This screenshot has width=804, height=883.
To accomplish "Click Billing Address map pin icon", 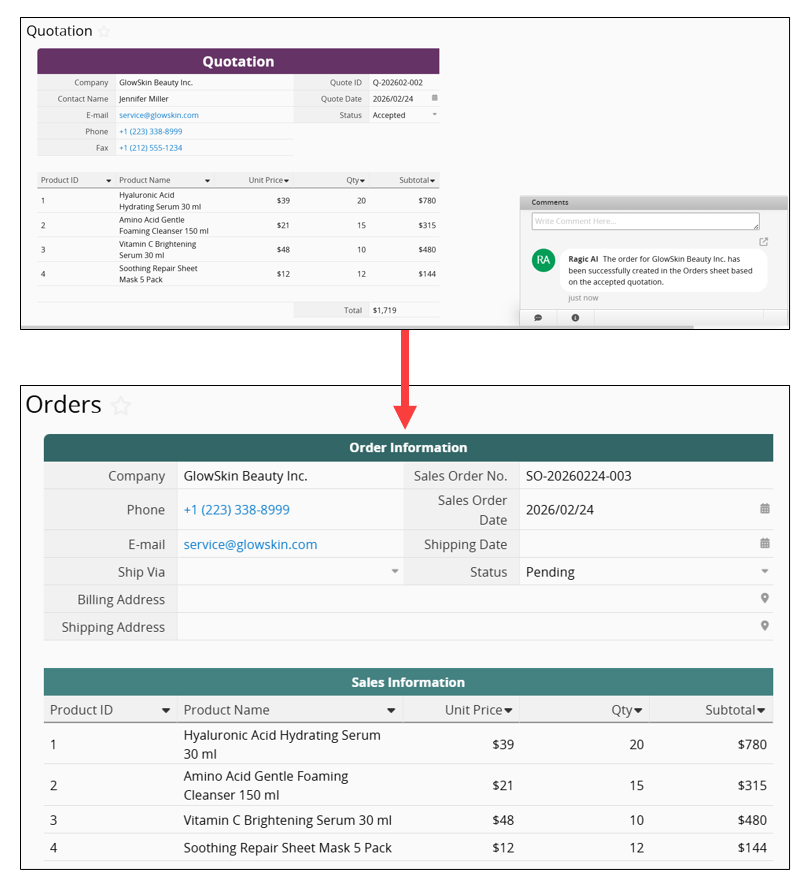I will click(765, 599).
